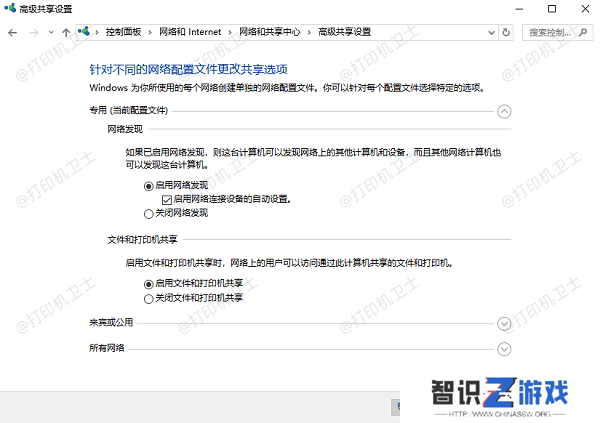
Task: Toggle 启用网络连接设备的自动设置 checkbox
Action: coord(166,199)
